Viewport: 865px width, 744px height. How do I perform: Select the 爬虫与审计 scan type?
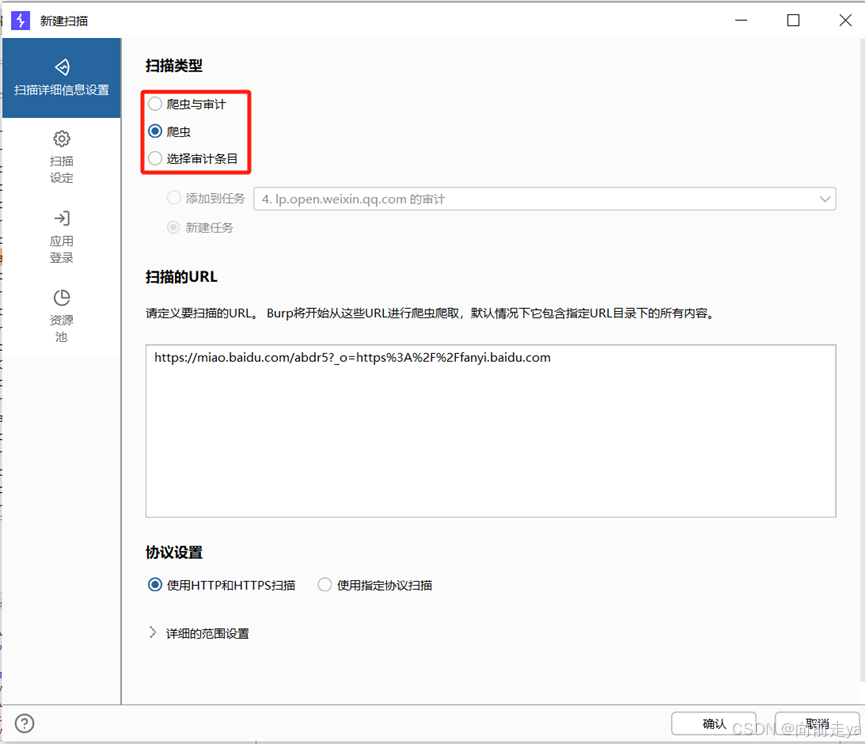tap(188, 104)
